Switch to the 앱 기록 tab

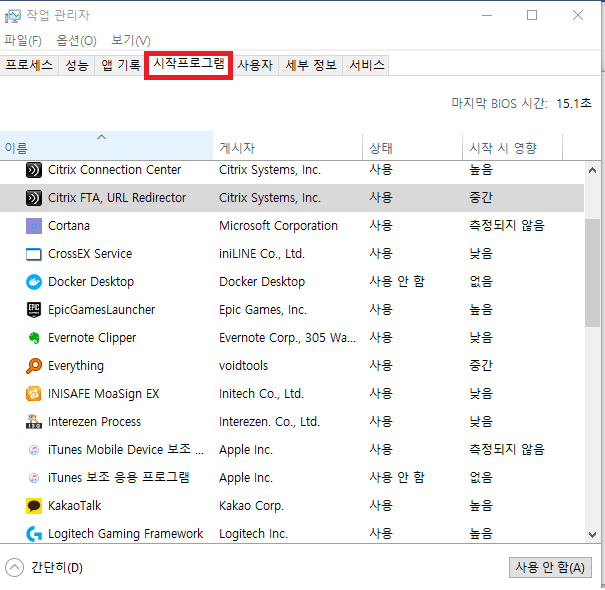tap(120, 65)
